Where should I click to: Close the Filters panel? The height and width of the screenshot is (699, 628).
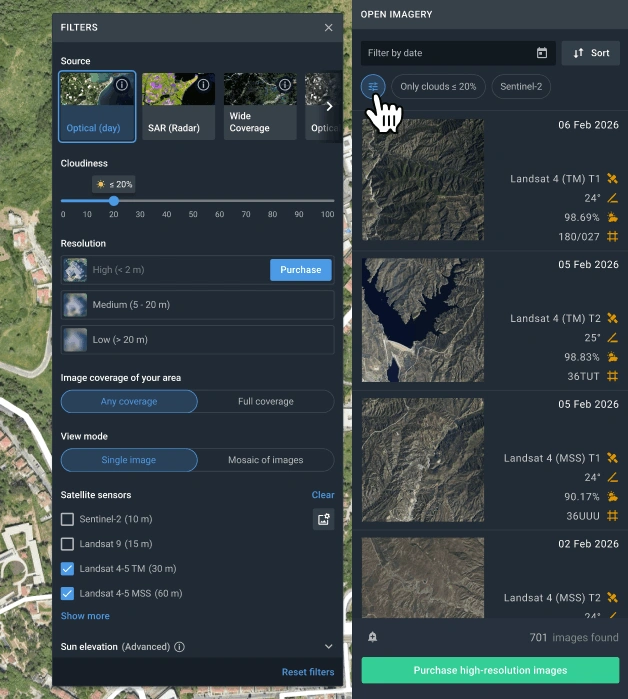tap(328, 28)
